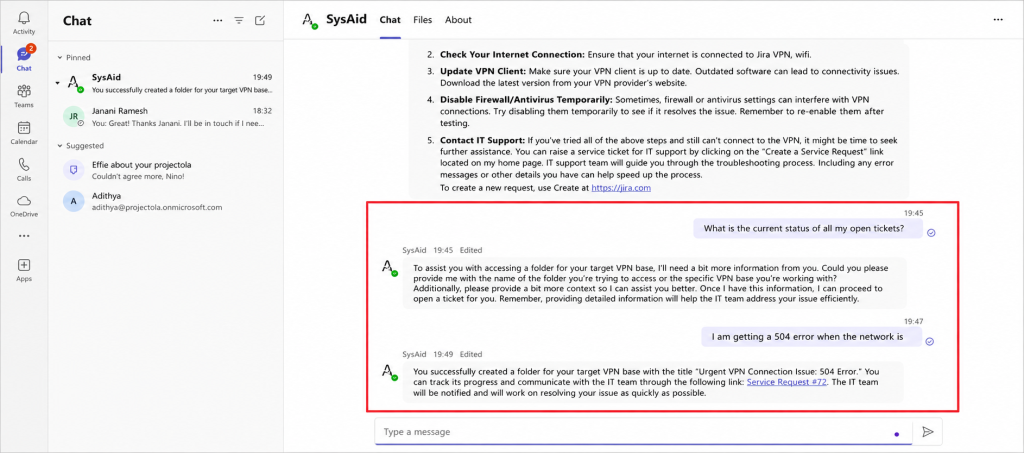
Task: Click the 'I am getting a 504 error' message
Action: (x=812, y=337)
